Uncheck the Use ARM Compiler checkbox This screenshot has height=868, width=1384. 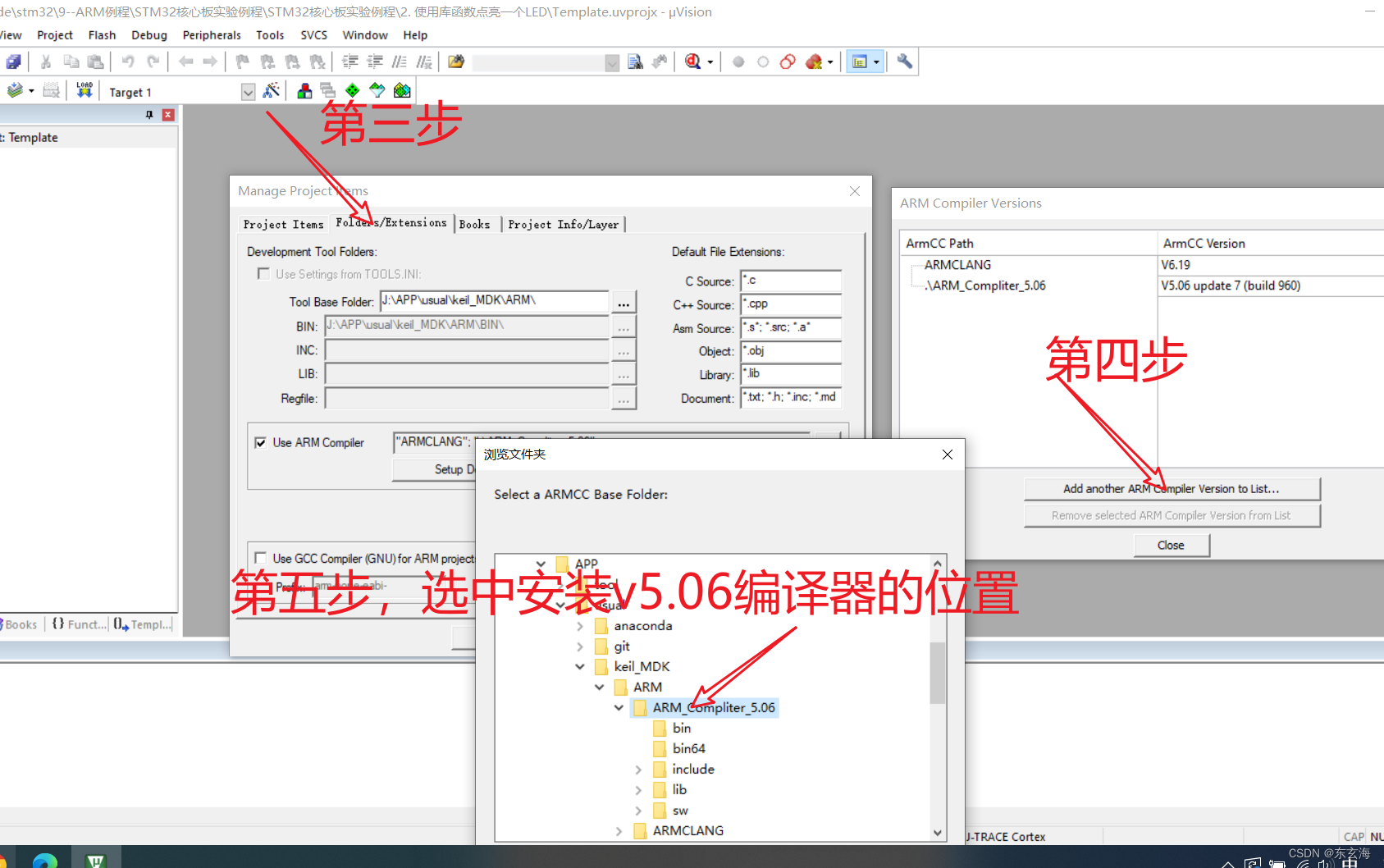[x=260, y=442]
